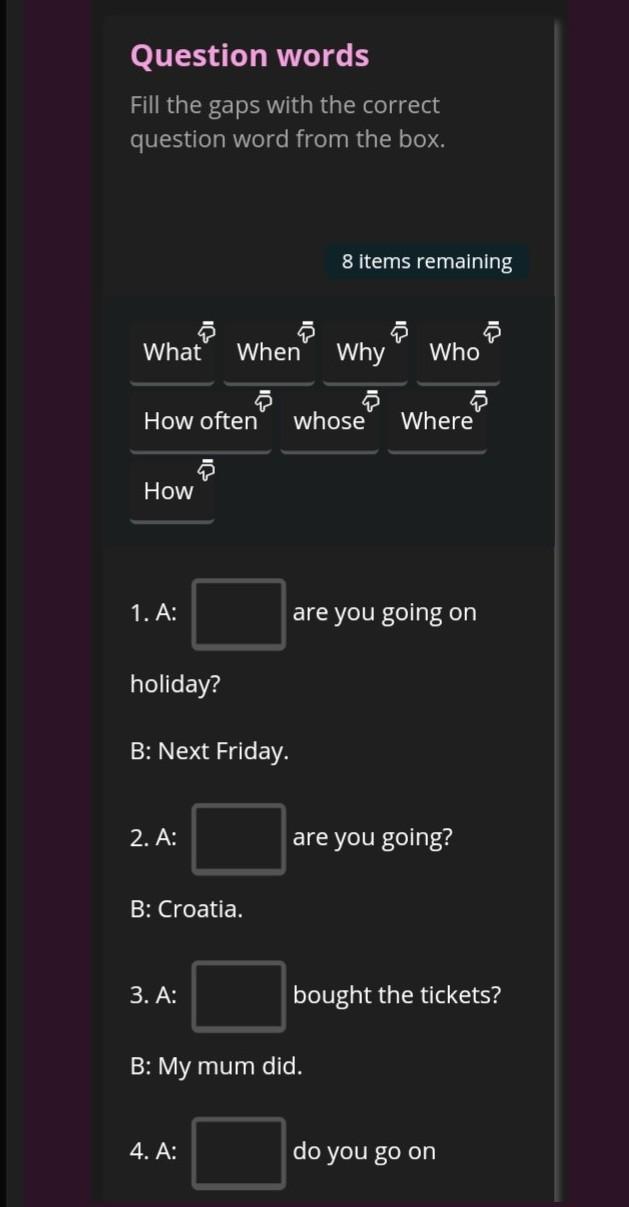Click the "8 items remaining" counter badge
The height and width of the screenshot is (1207, 629).
tap(427, 262)
